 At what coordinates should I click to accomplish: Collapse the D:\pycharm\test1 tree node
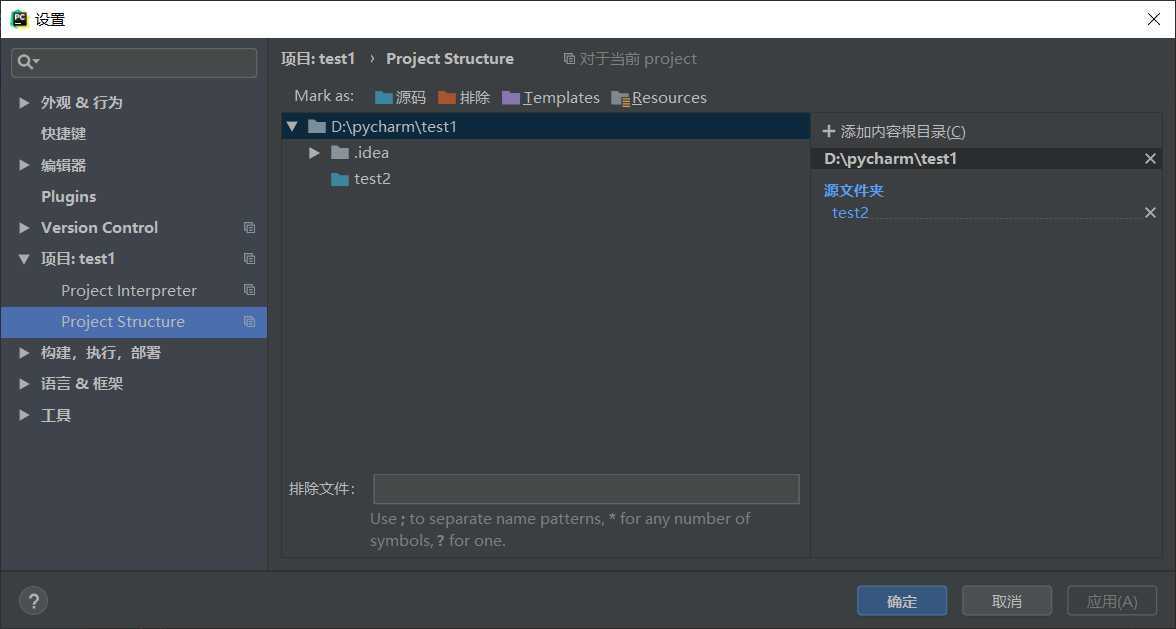292,127
